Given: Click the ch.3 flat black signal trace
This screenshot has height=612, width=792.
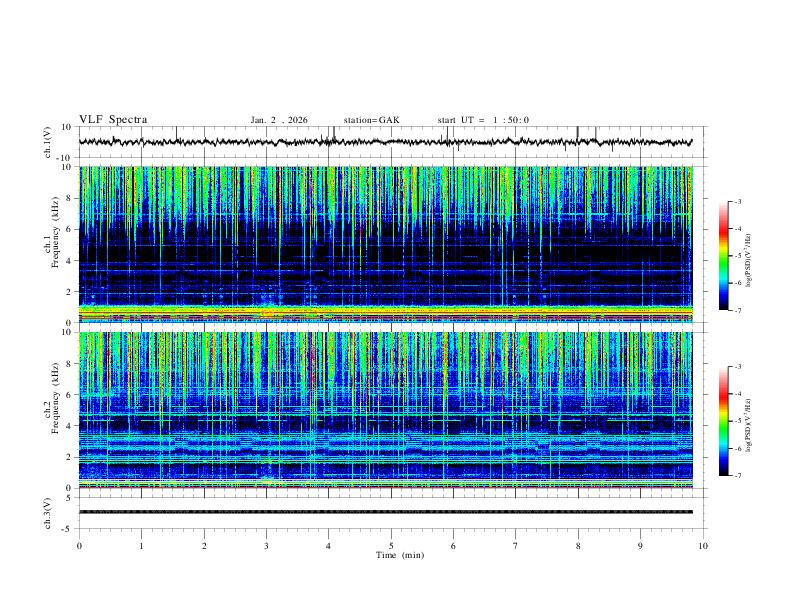Looking at the screenshot, I should point(386,512).
